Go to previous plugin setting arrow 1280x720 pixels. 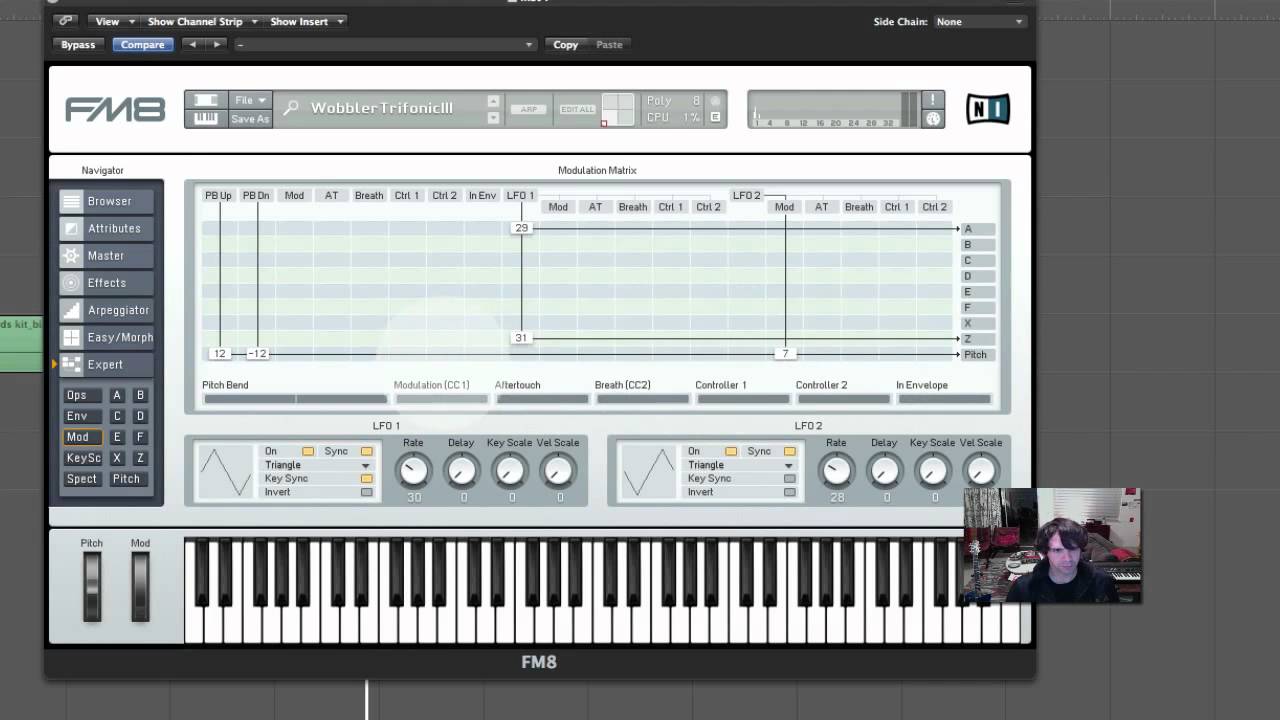tap(192, 45)
